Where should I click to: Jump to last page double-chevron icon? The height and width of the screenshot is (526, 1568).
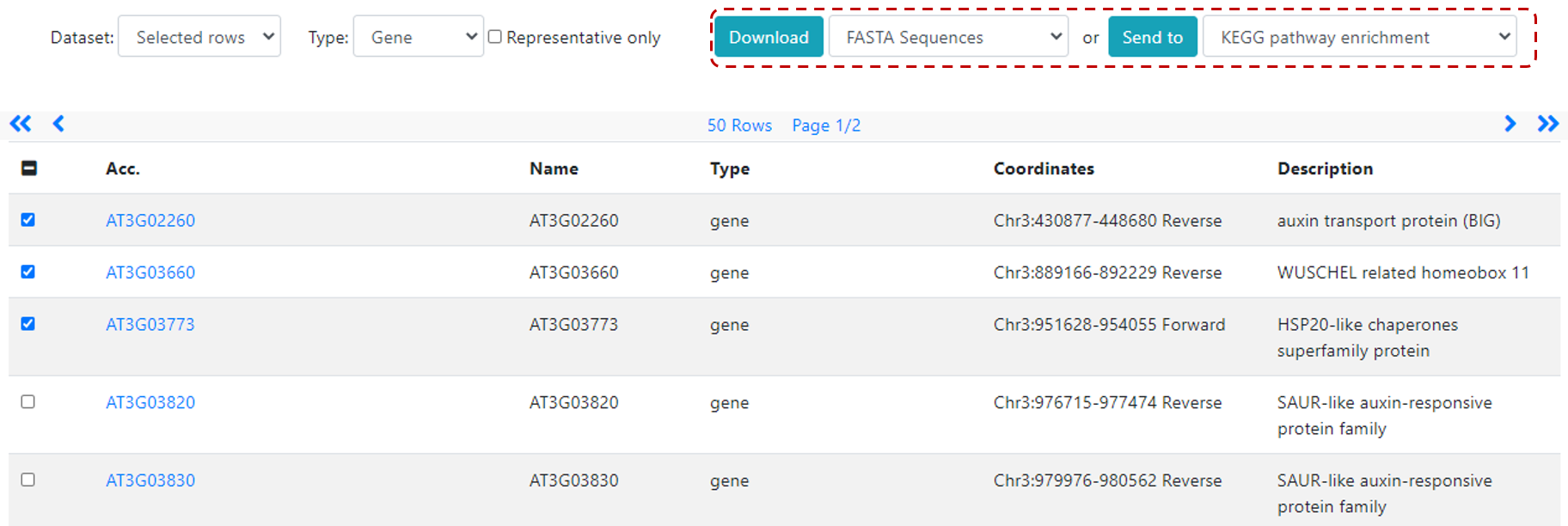pyautogui.click(x=1548, y=124)
